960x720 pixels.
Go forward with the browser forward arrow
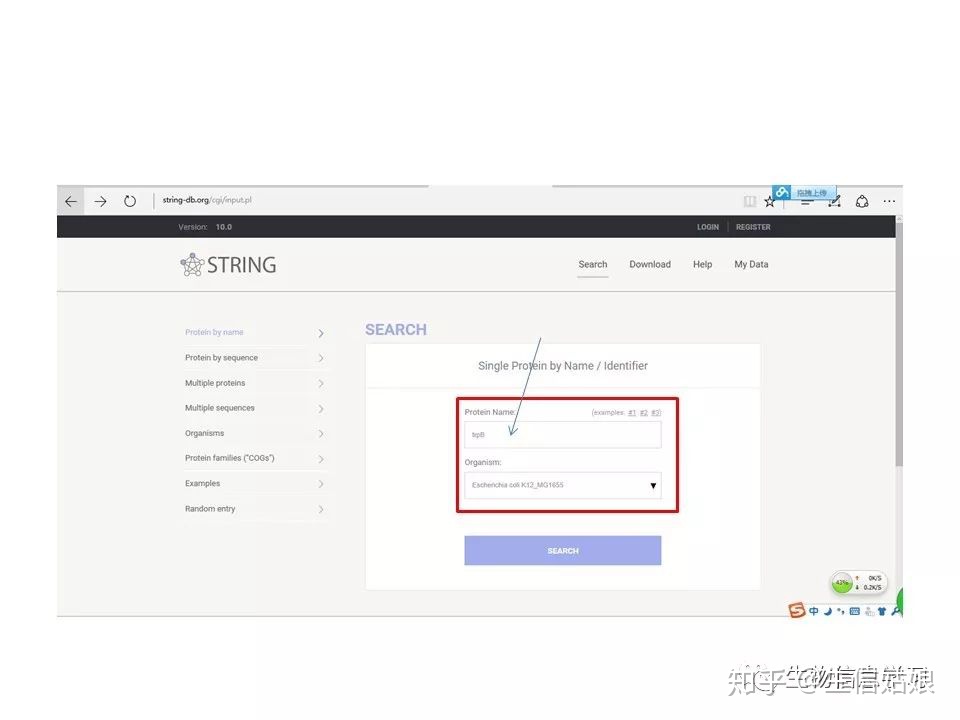(100, 201)
